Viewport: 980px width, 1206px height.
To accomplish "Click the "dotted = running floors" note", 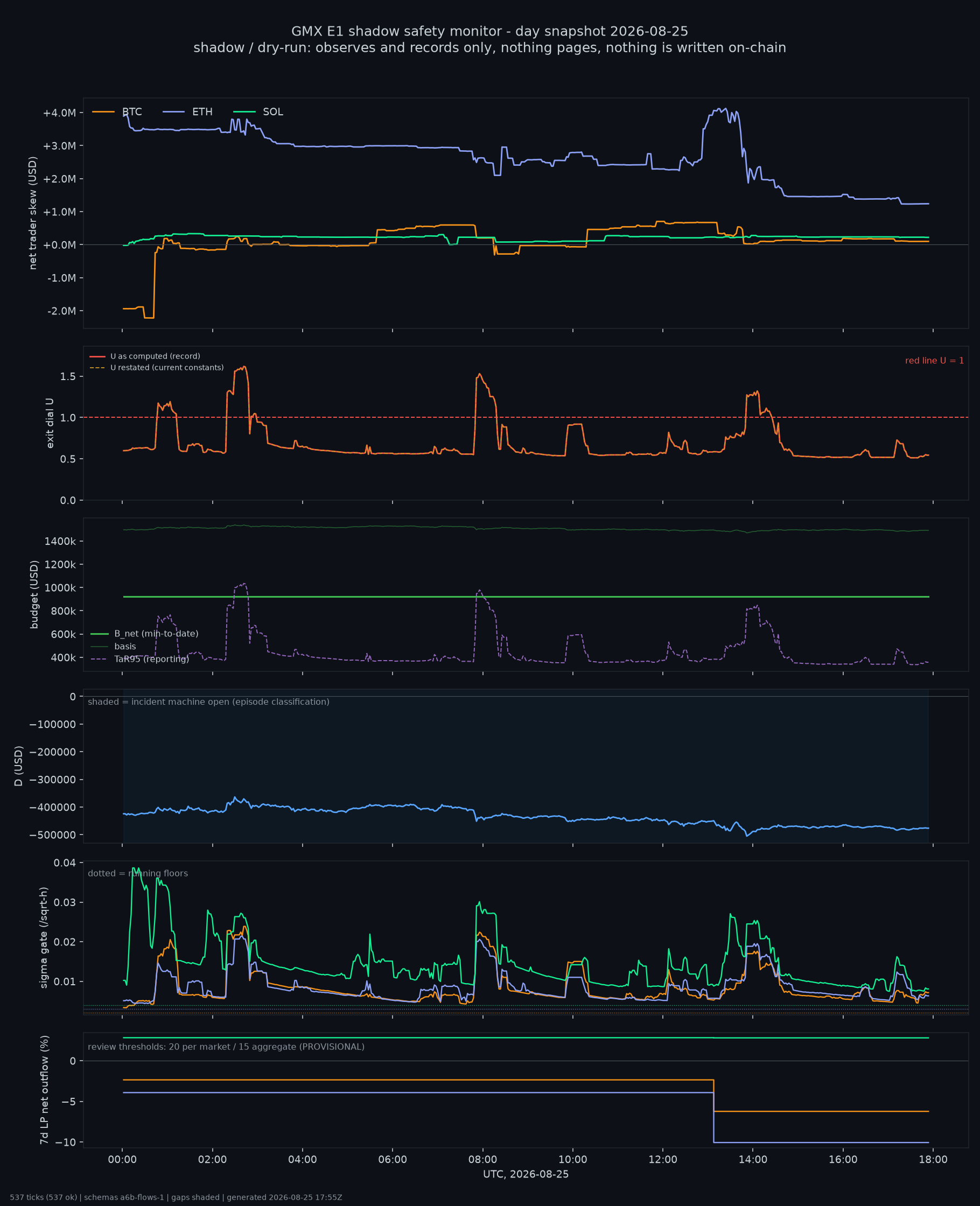I will click(x=138, y=873).
